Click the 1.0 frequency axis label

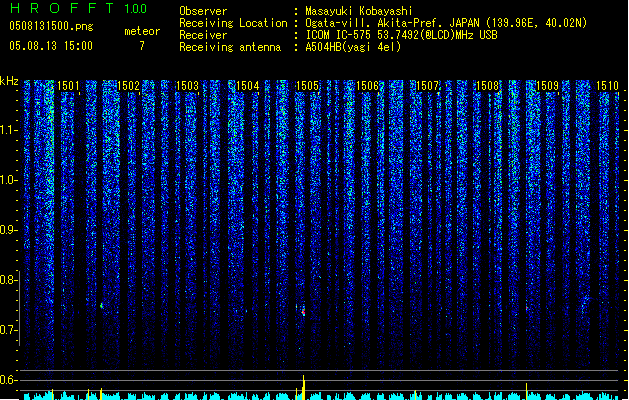(x=8, y=180)
